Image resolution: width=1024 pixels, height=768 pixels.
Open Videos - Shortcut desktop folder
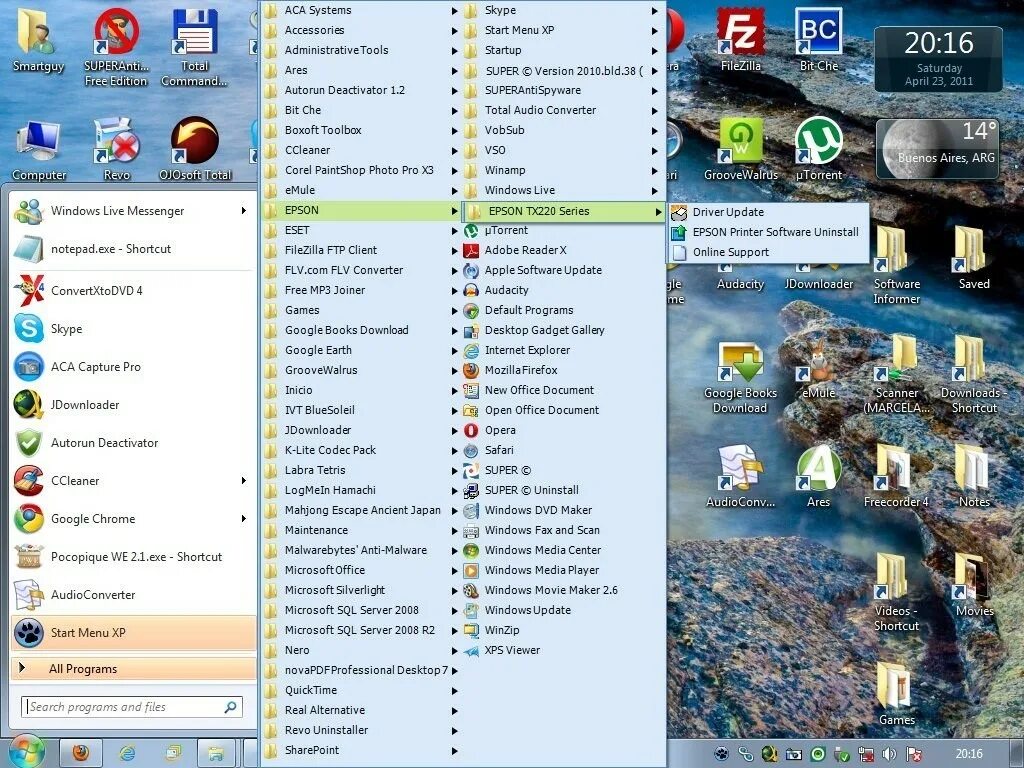point(896,593)
